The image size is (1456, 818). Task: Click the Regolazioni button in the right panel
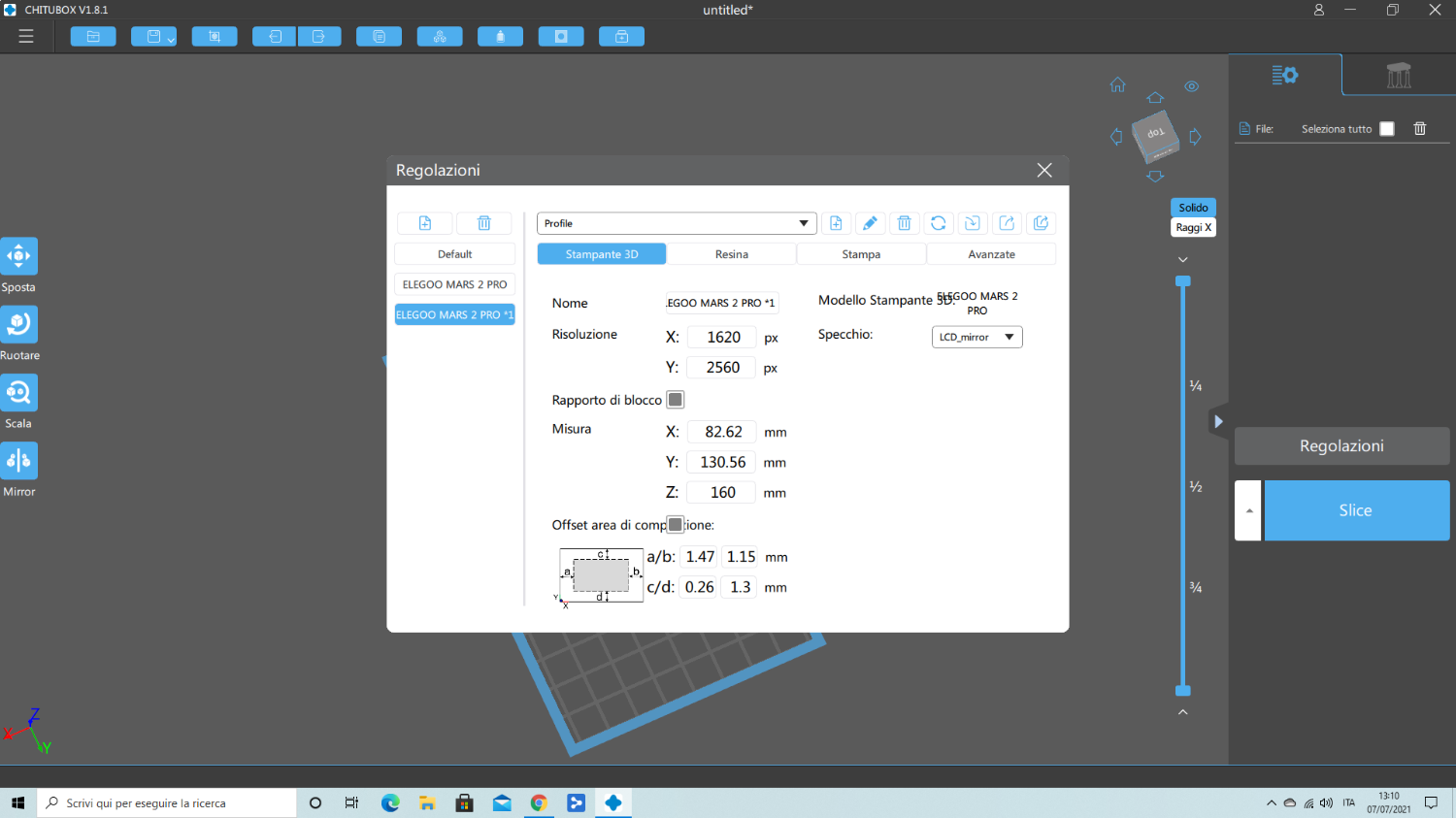point(1341,446)
